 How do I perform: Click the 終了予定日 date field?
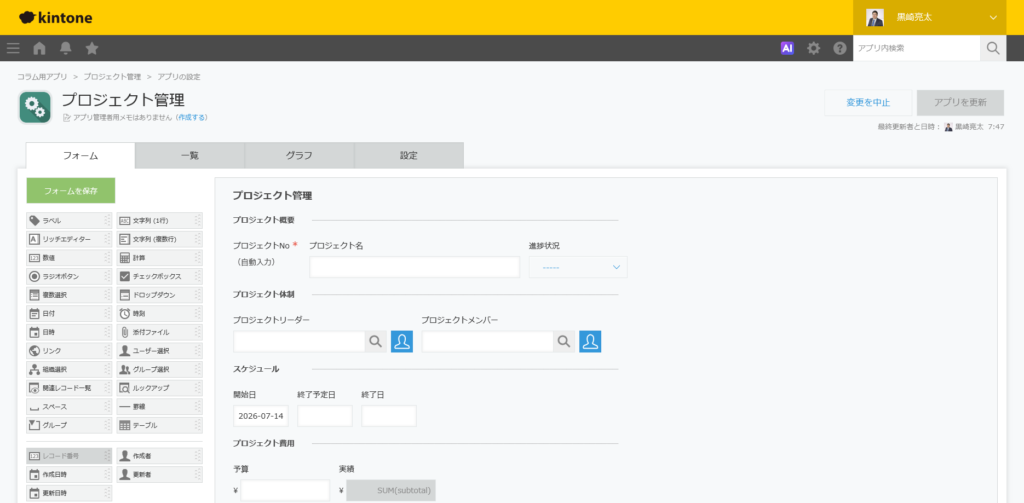coord(325,416)
